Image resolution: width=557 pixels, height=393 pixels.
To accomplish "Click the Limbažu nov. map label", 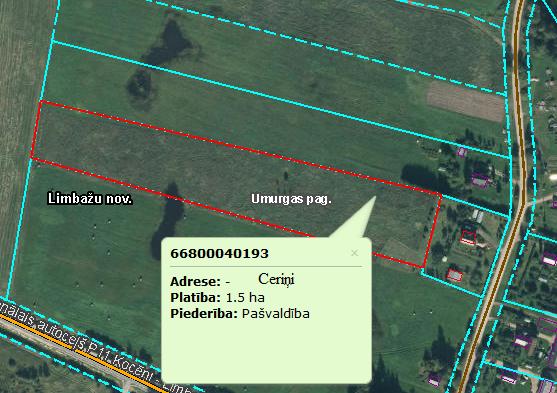I will pos(90,198).
